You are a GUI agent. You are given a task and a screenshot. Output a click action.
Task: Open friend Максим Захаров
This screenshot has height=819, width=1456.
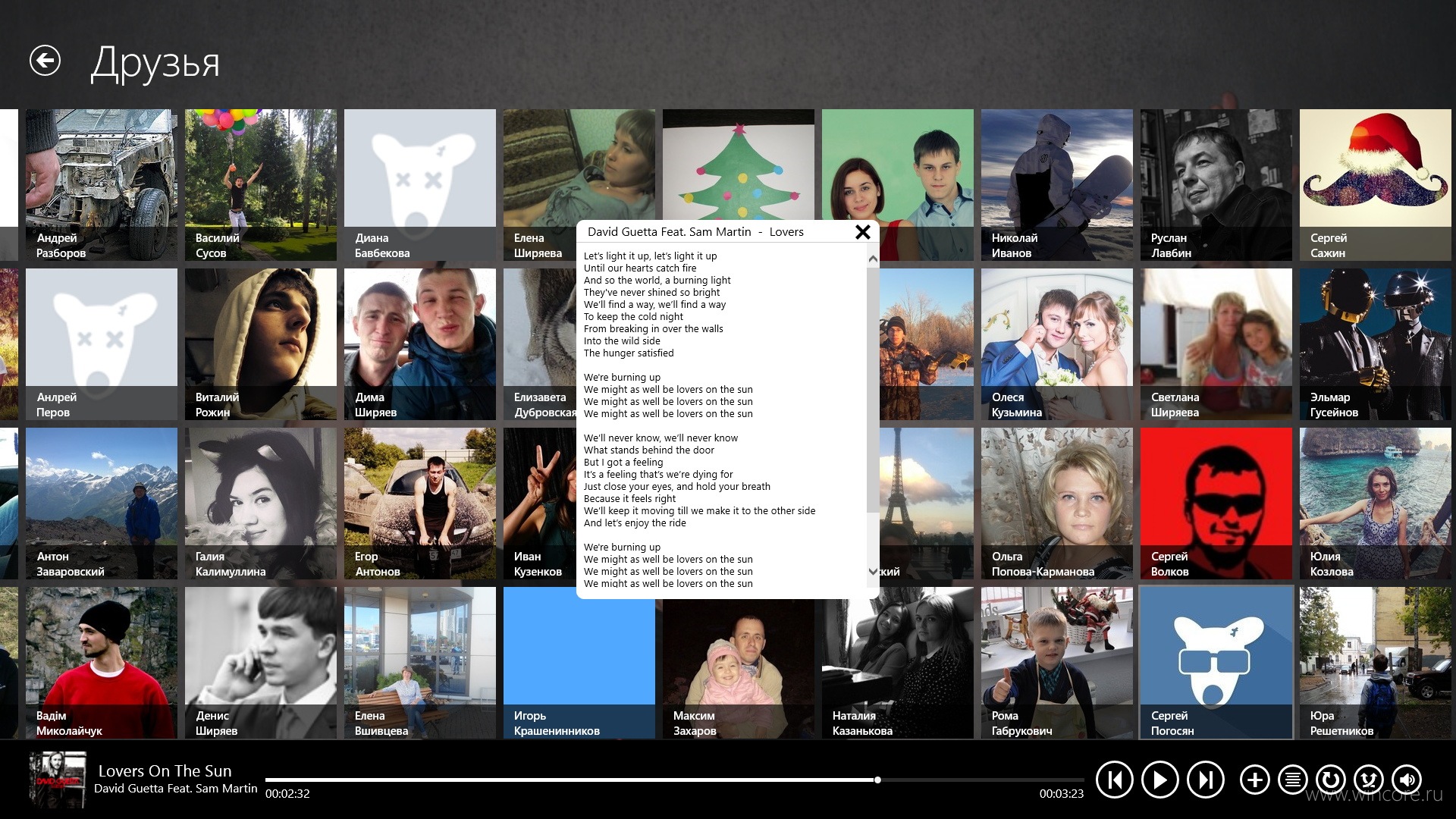coord(739,670)
